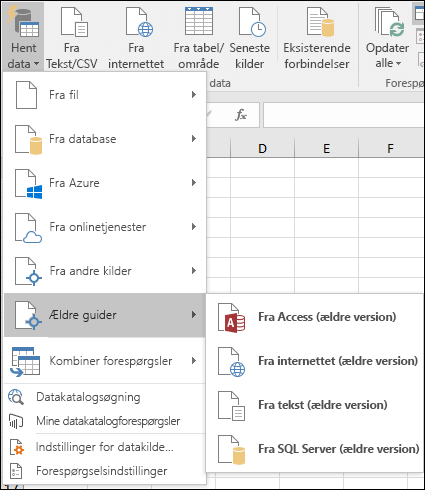Expand the Fra fil submenu arrow

click(194, 95)
